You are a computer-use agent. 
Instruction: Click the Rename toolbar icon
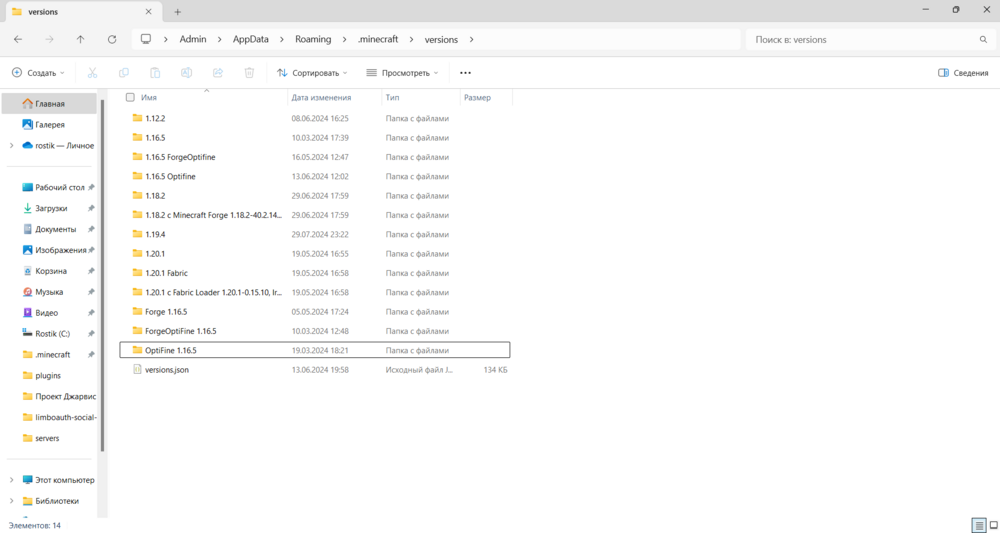click(x=186, y=73)
